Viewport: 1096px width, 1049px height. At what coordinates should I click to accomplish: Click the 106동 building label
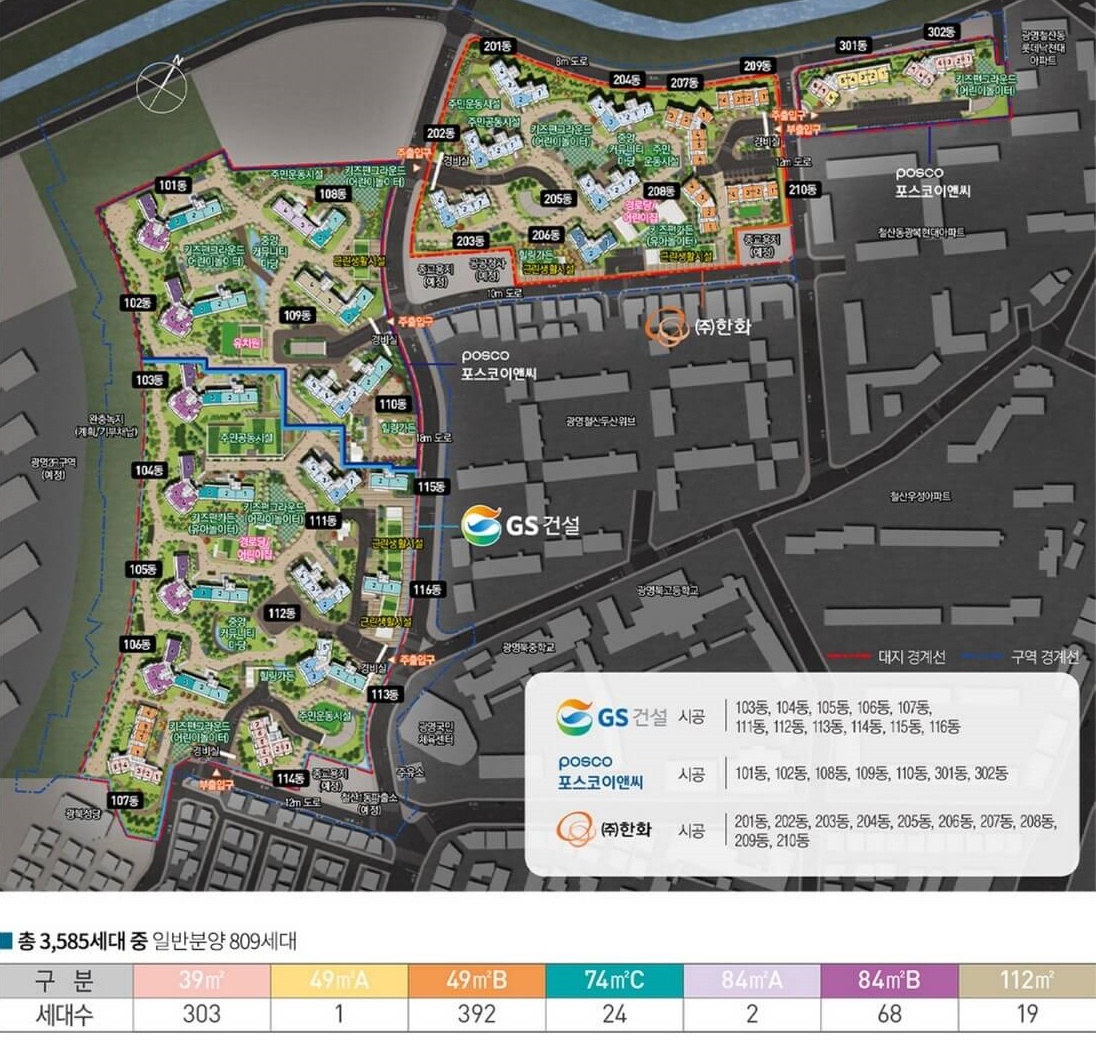tap(138, 644)
